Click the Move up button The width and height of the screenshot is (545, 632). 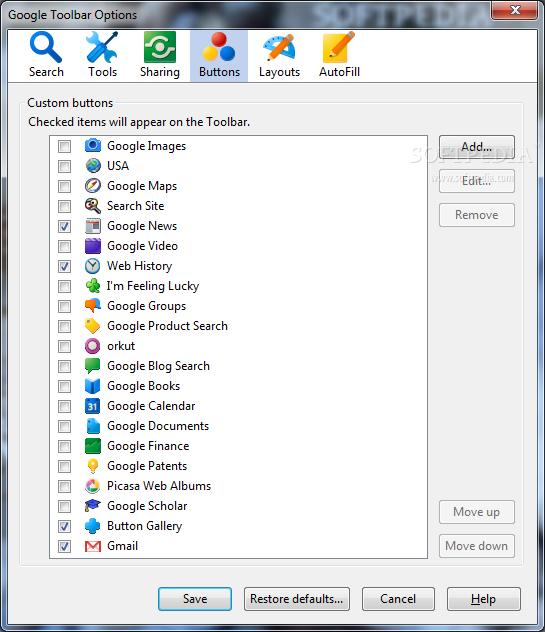(x=477, y=512)
